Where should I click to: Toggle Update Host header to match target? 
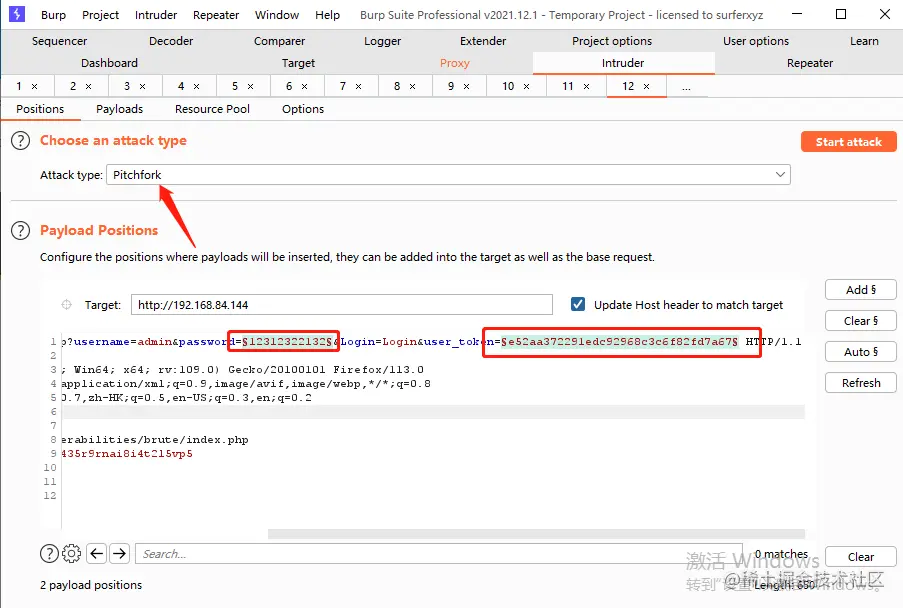[578, 304]
